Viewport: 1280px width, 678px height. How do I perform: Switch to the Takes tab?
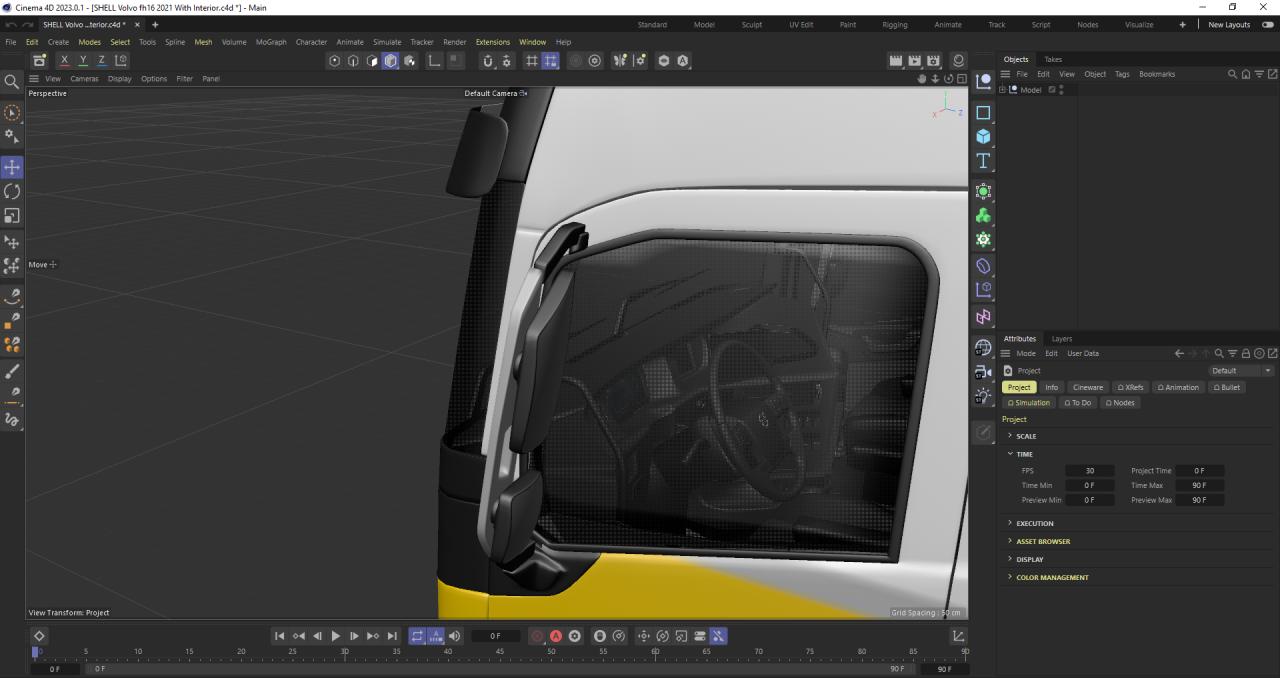coord(1053,59)
